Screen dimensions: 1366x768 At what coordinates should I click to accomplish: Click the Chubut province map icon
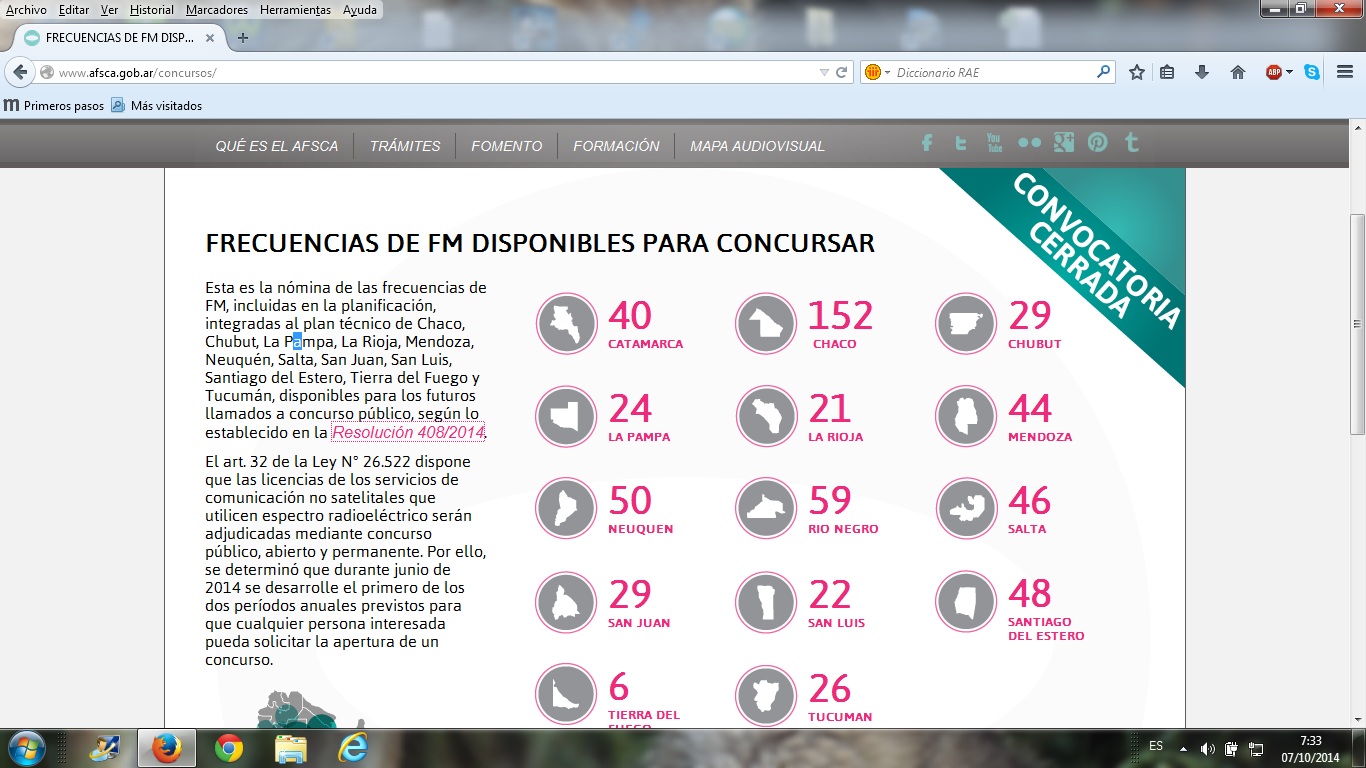966,323
